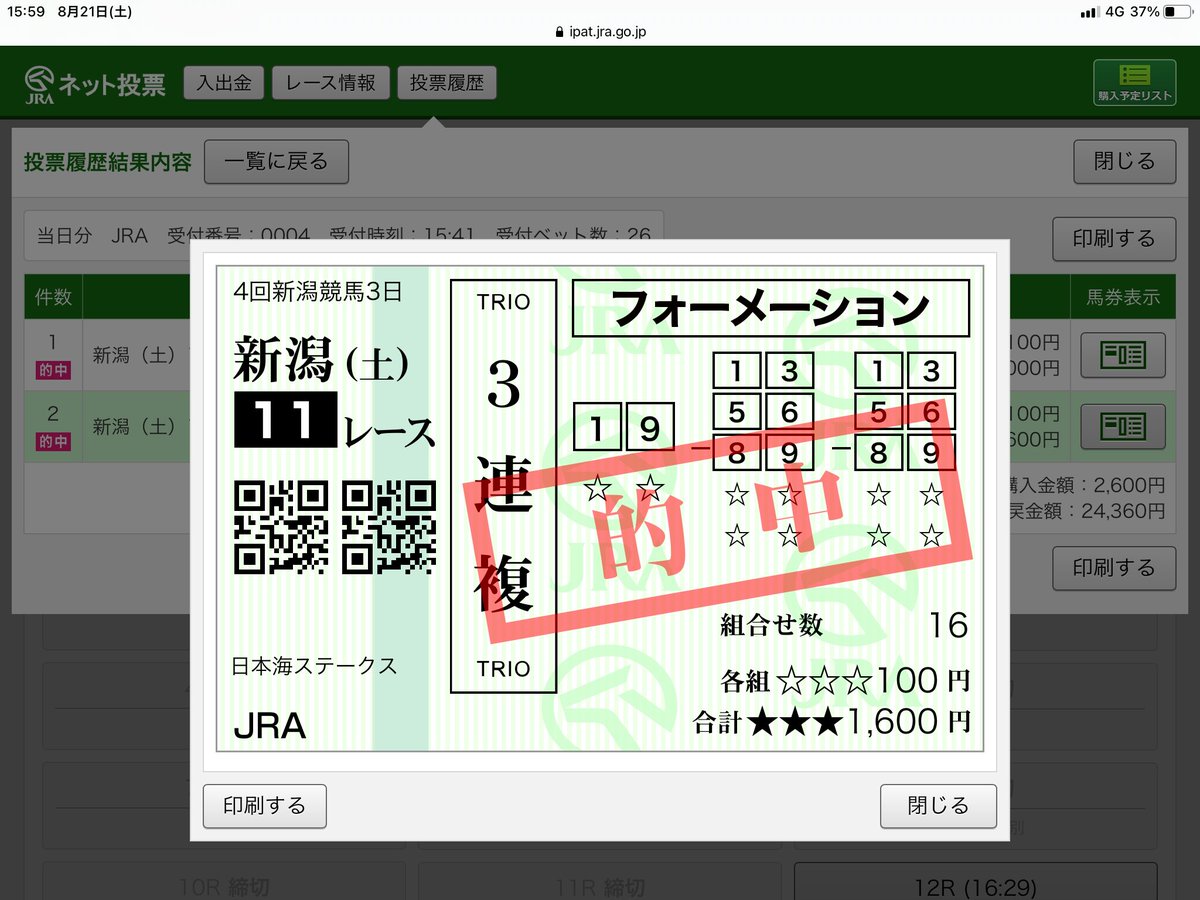Click 的中 badge in row 2

(x=53, y=441)
